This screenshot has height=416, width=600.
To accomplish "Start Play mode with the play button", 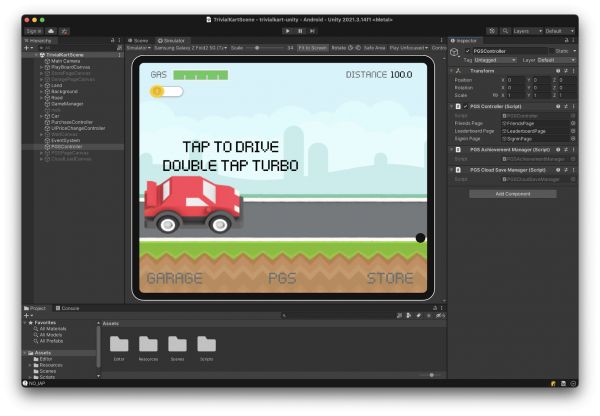I will pos(288,31).
